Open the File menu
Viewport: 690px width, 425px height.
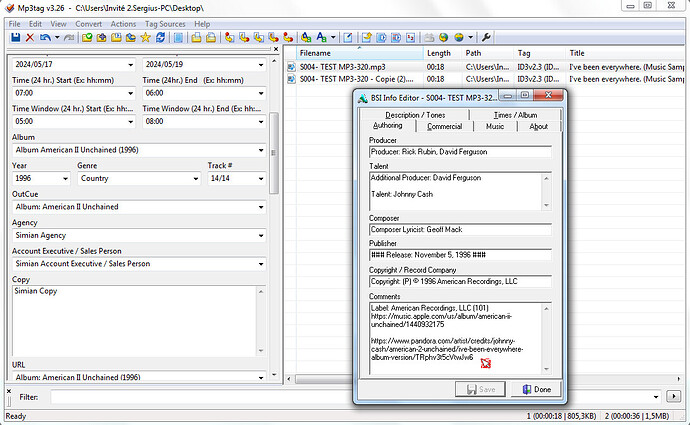[15, 24]
